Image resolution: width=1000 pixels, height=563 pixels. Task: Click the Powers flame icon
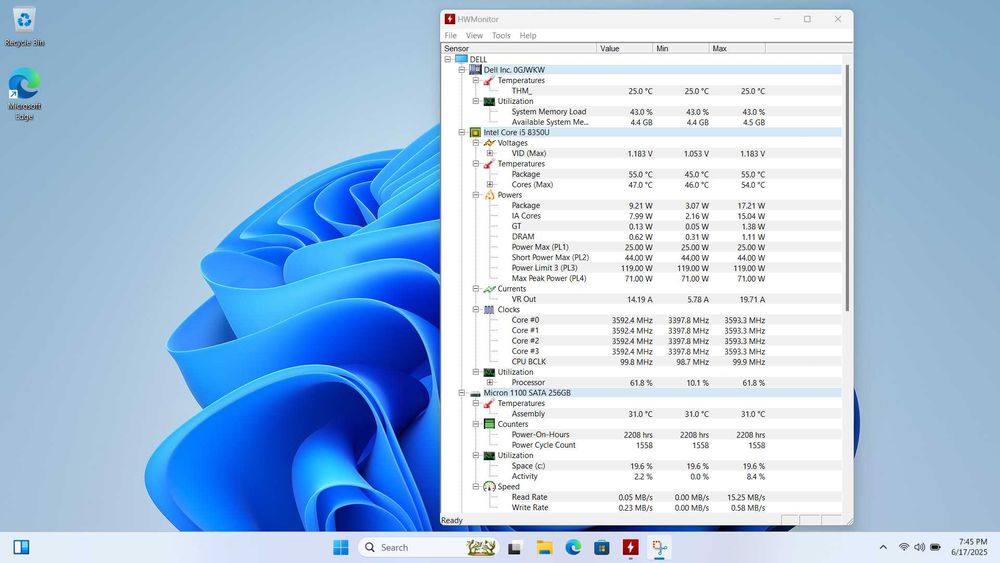coord(489,195)
